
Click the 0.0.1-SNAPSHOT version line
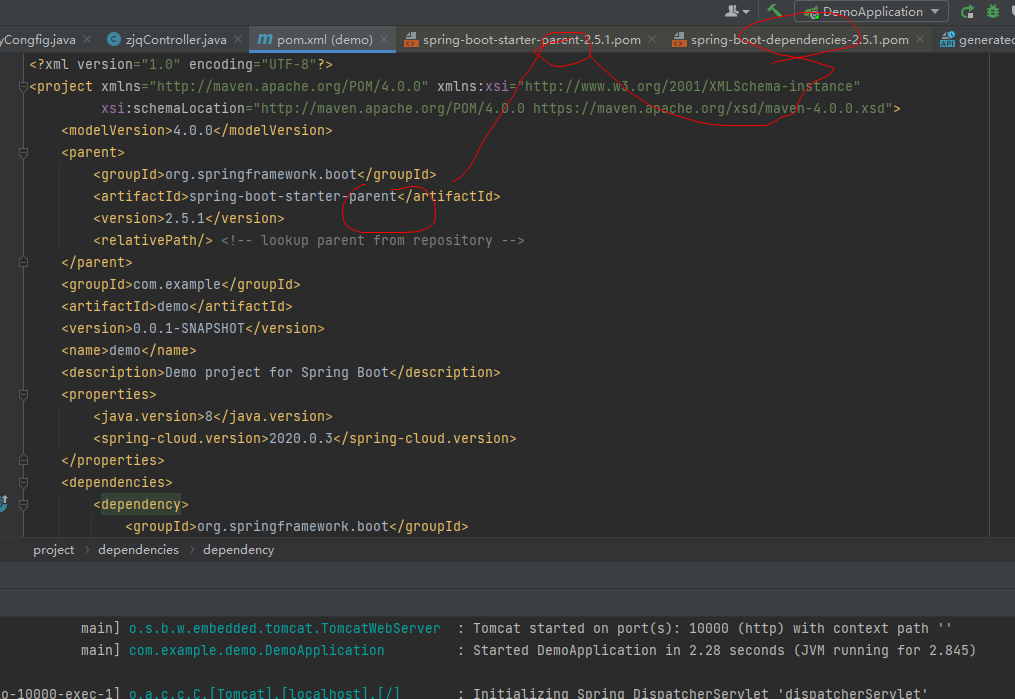[x=193, y=328]
